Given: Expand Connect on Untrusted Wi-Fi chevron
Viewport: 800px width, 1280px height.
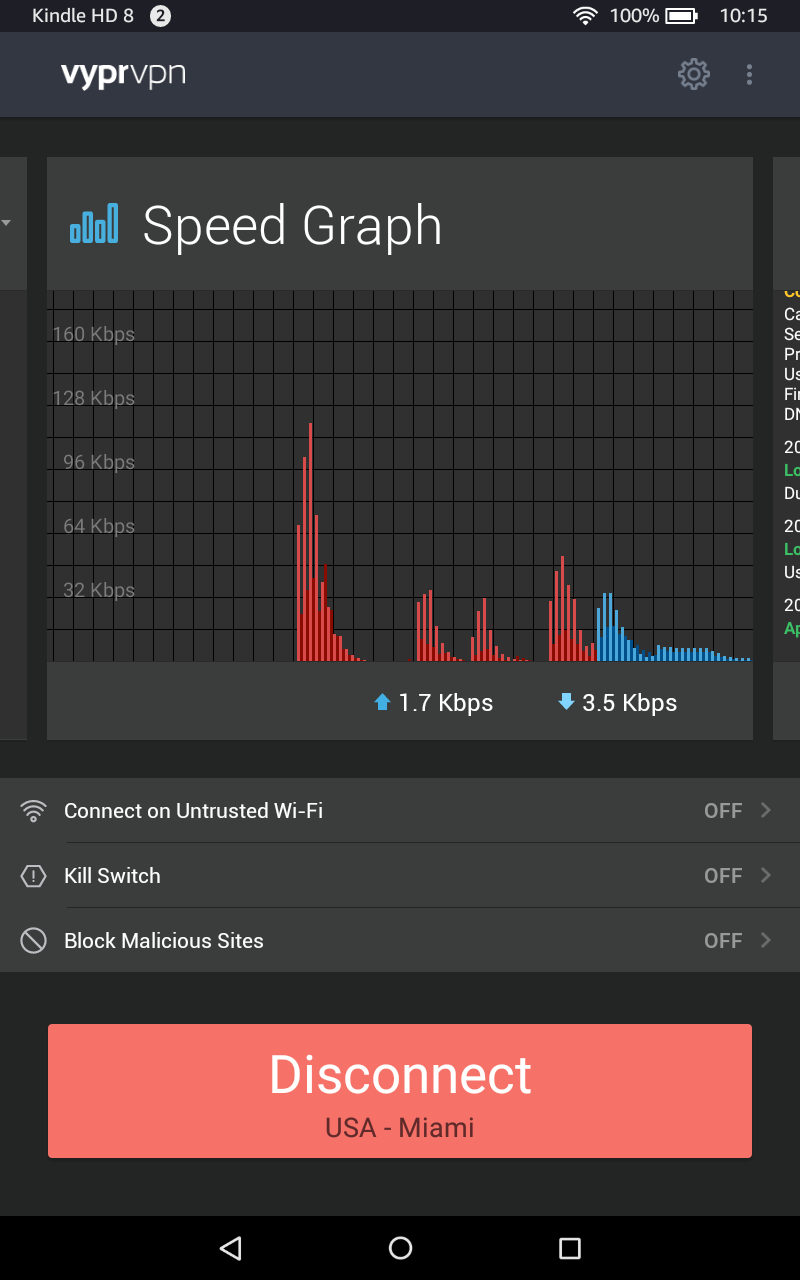Looking at the screenshot, I should (766, 811).
